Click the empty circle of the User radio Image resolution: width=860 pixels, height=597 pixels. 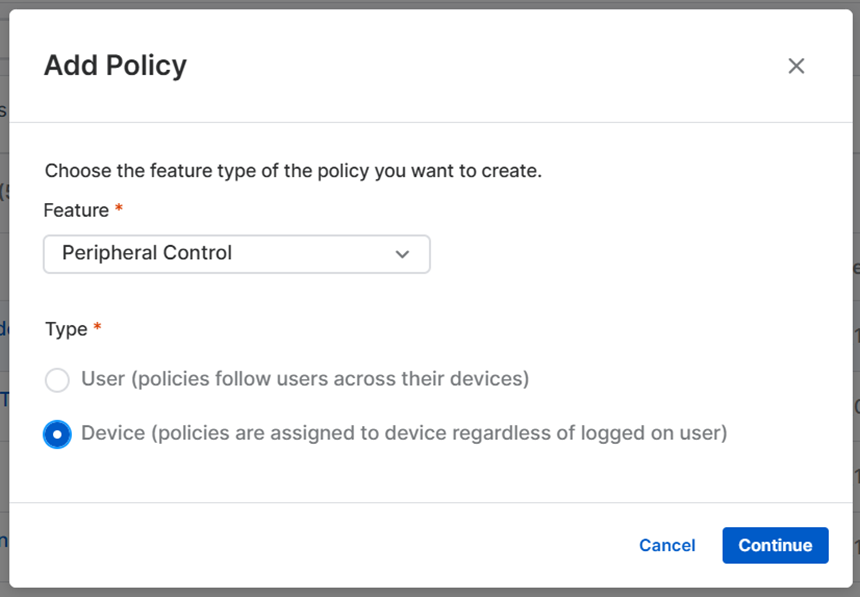(x=57, y=380)
